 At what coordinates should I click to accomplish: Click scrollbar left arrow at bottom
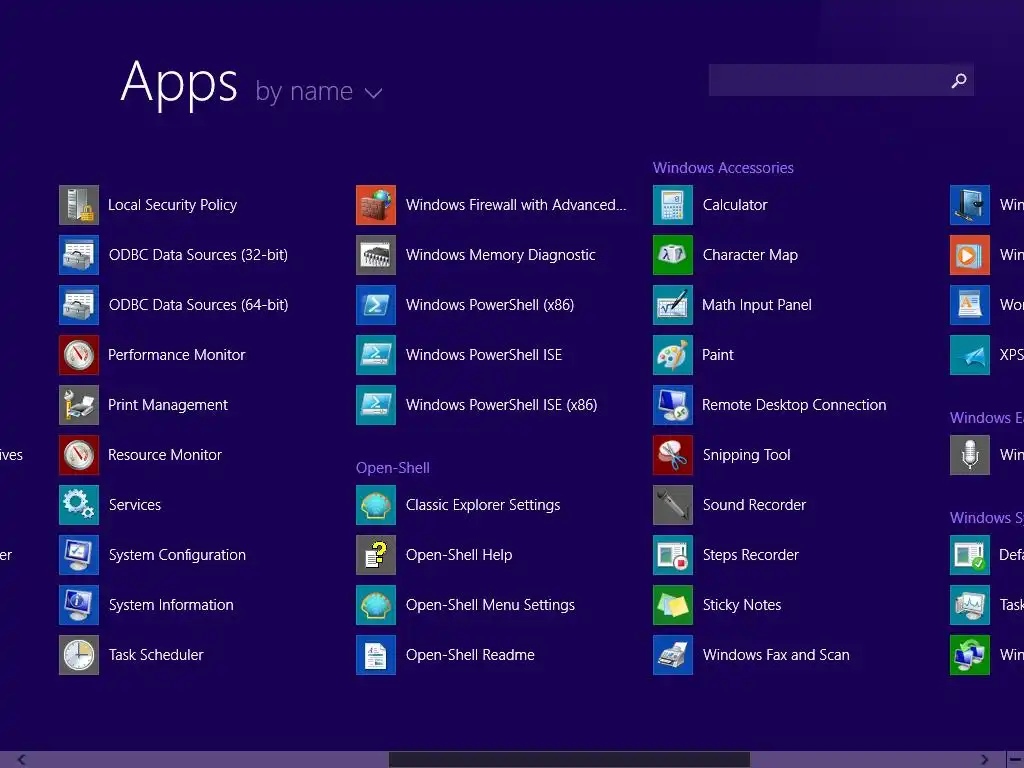coord(21,760)
